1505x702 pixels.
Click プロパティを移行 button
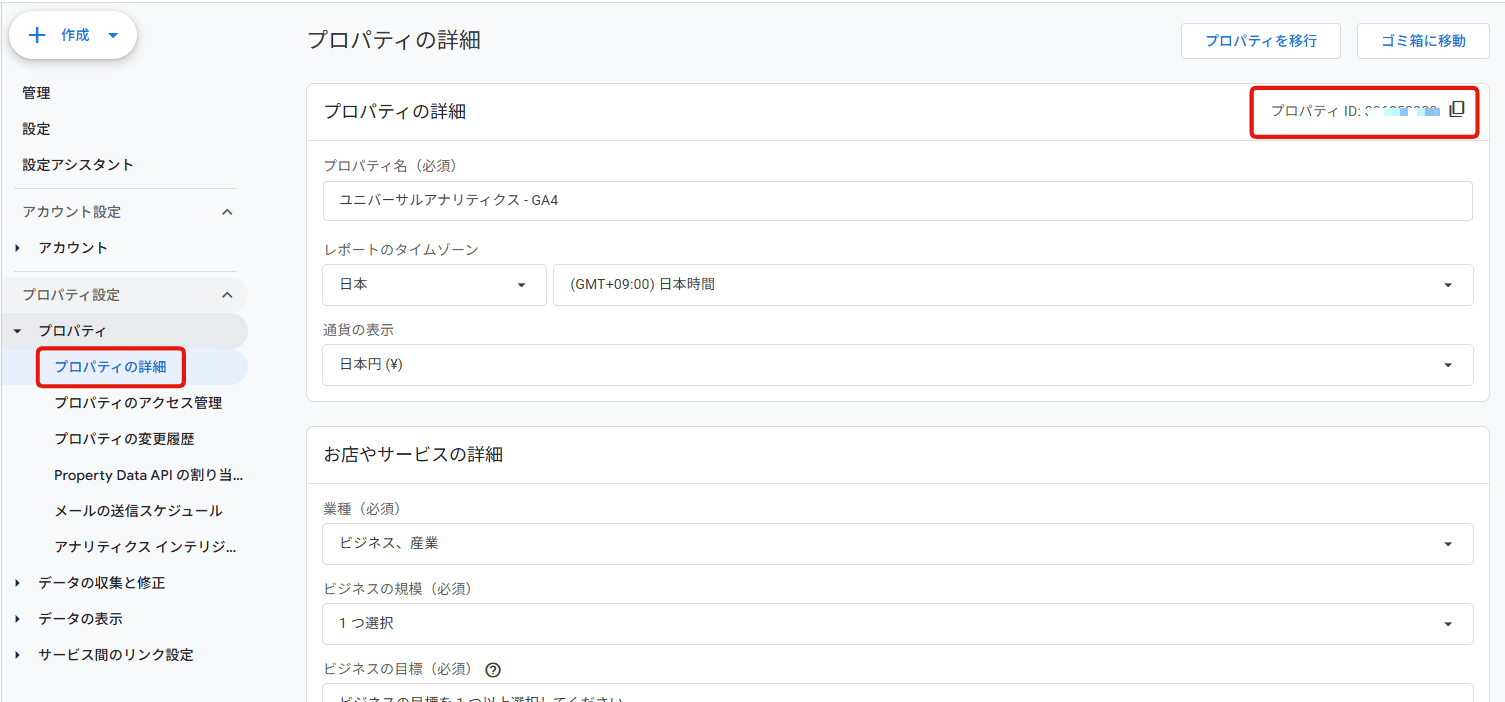1260,41
